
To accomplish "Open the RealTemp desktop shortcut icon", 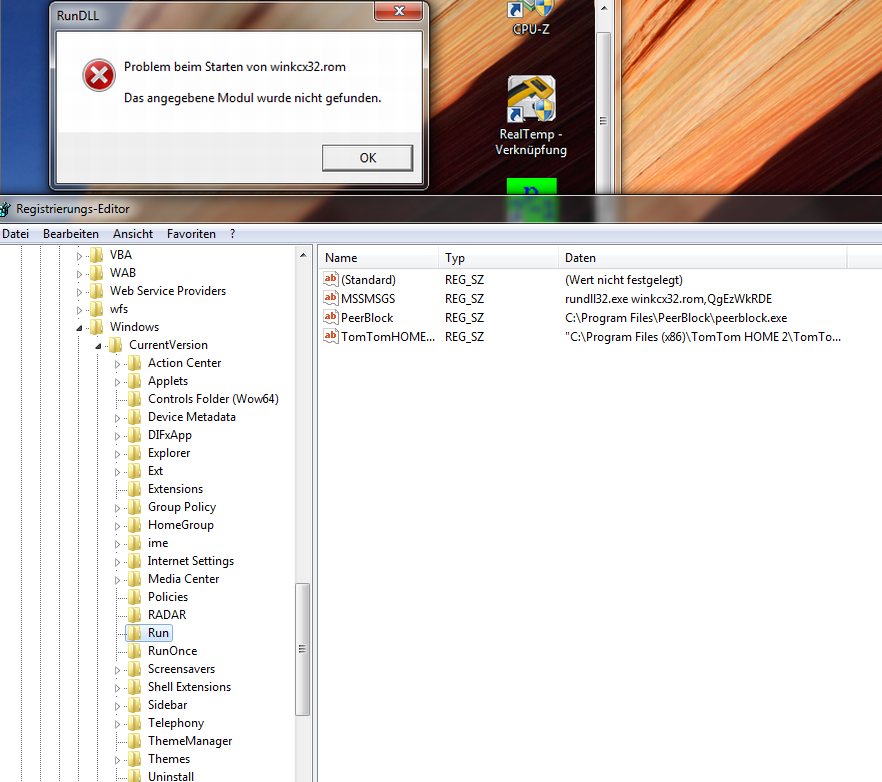I will coord(531,100).
